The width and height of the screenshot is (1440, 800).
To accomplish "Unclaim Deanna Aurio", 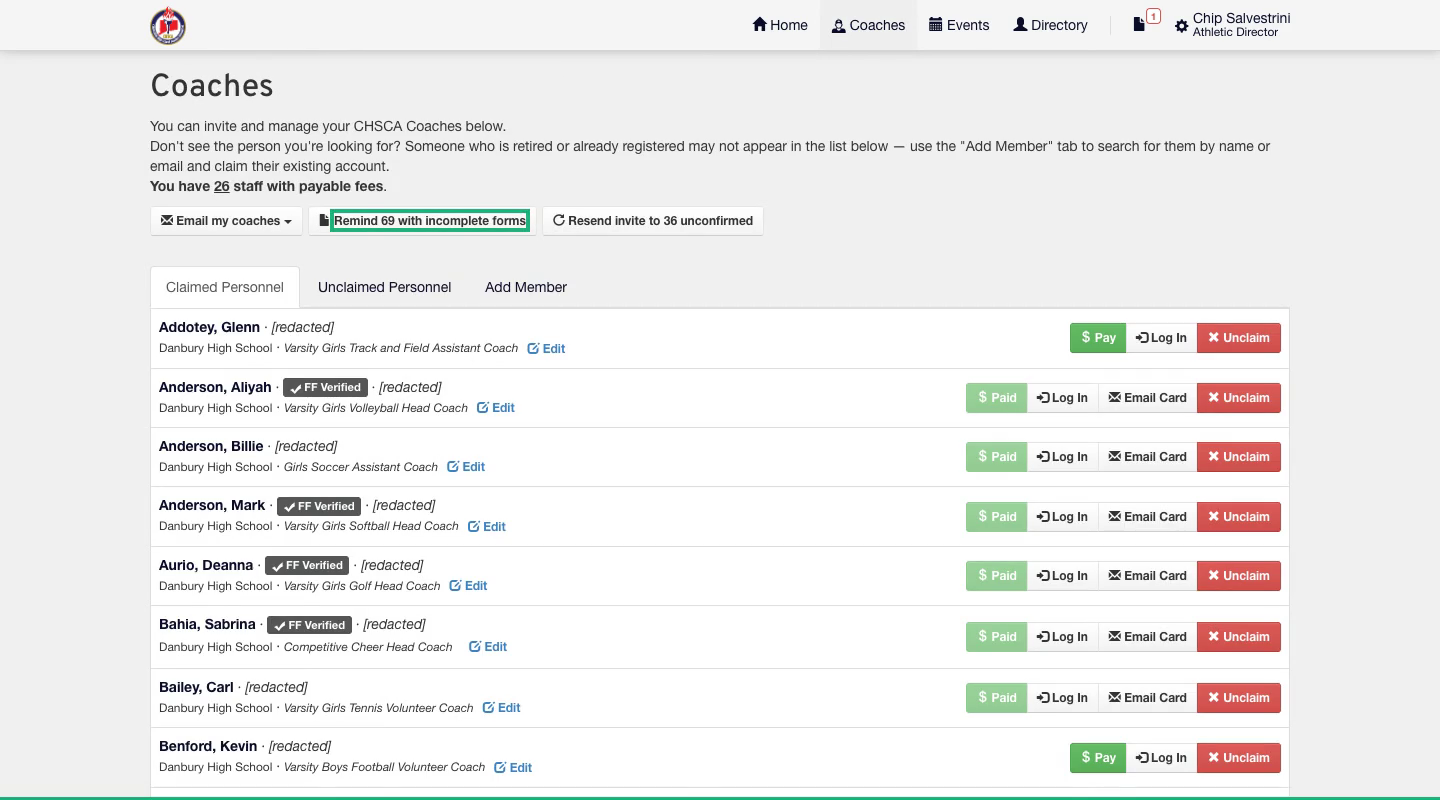I will point(1239,576).
